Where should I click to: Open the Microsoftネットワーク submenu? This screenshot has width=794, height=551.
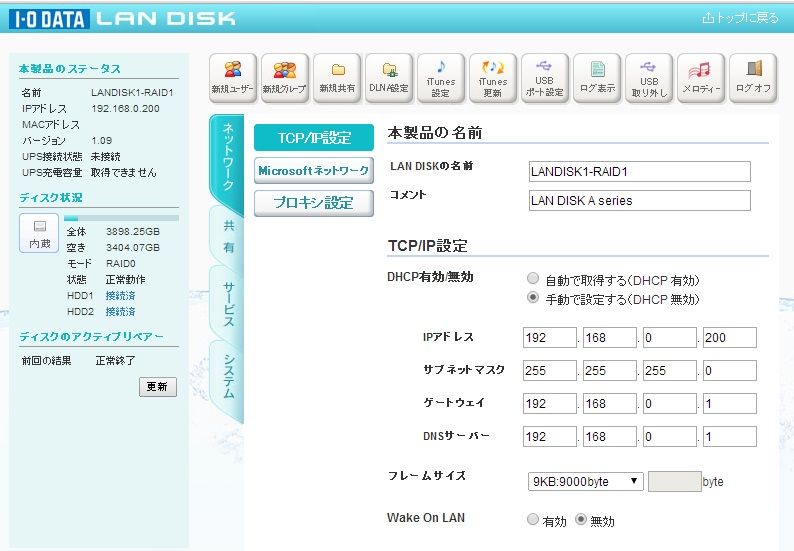click(x=314, y=170)
